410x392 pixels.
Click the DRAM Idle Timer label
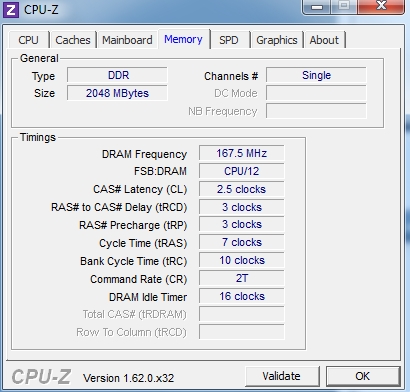tap(148, 297)
